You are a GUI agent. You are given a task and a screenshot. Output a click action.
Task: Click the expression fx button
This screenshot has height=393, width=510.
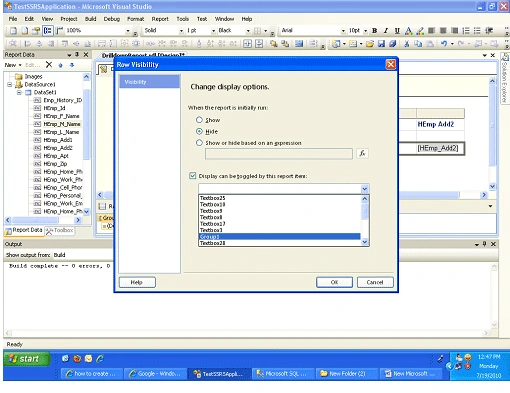362,153
